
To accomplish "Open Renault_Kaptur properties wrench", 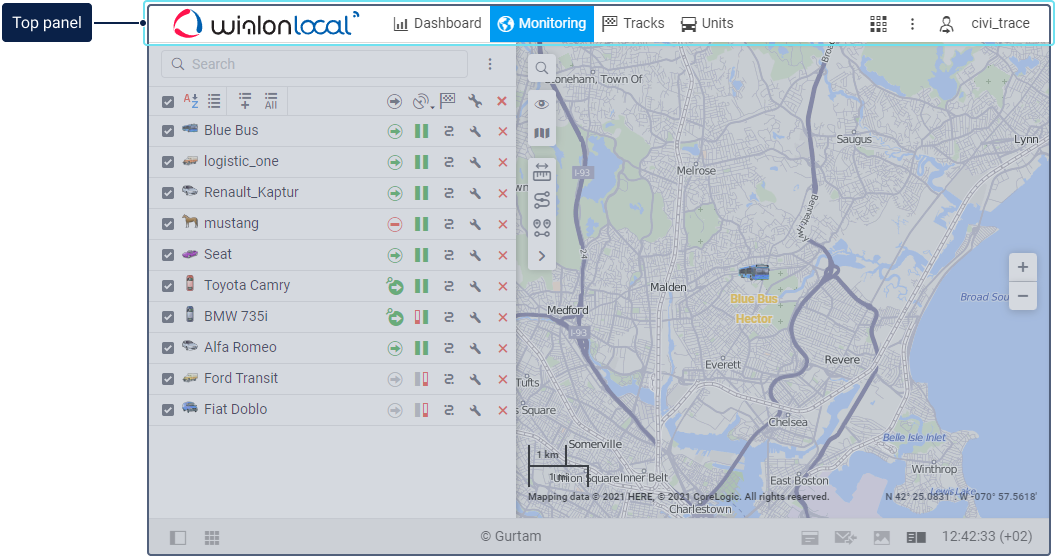I will [x=475, y=193].
